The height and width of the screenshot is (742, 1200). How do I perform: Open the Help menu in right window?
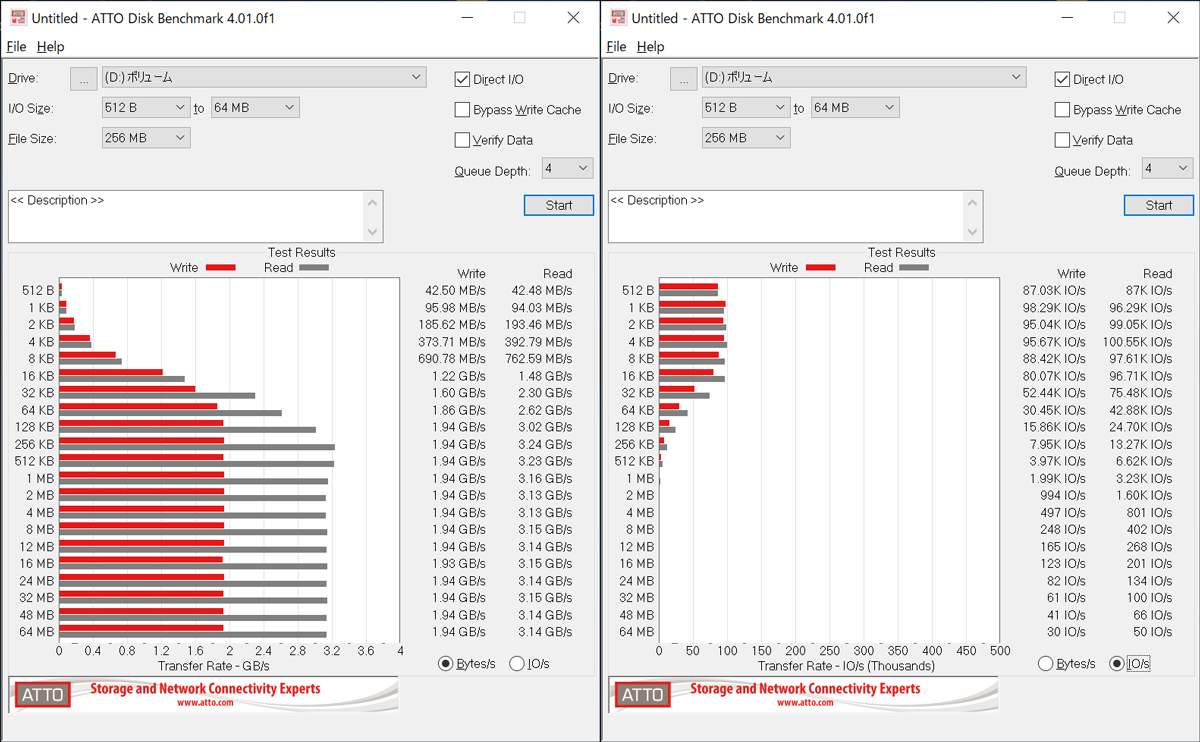click(x=650, y=46)
